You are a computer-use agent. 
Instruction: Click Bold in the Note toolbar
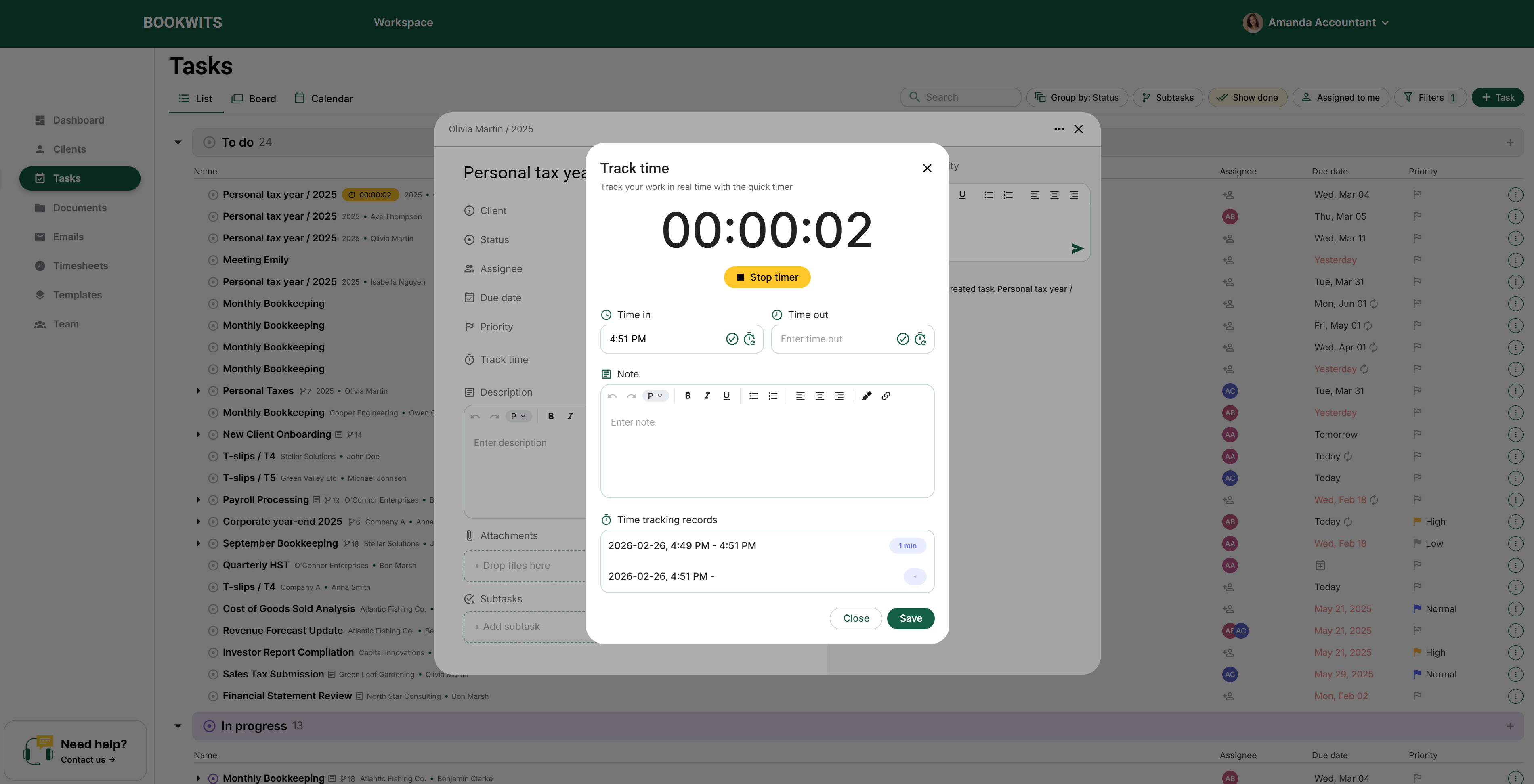pyautogui.click(x=688, y=396)
